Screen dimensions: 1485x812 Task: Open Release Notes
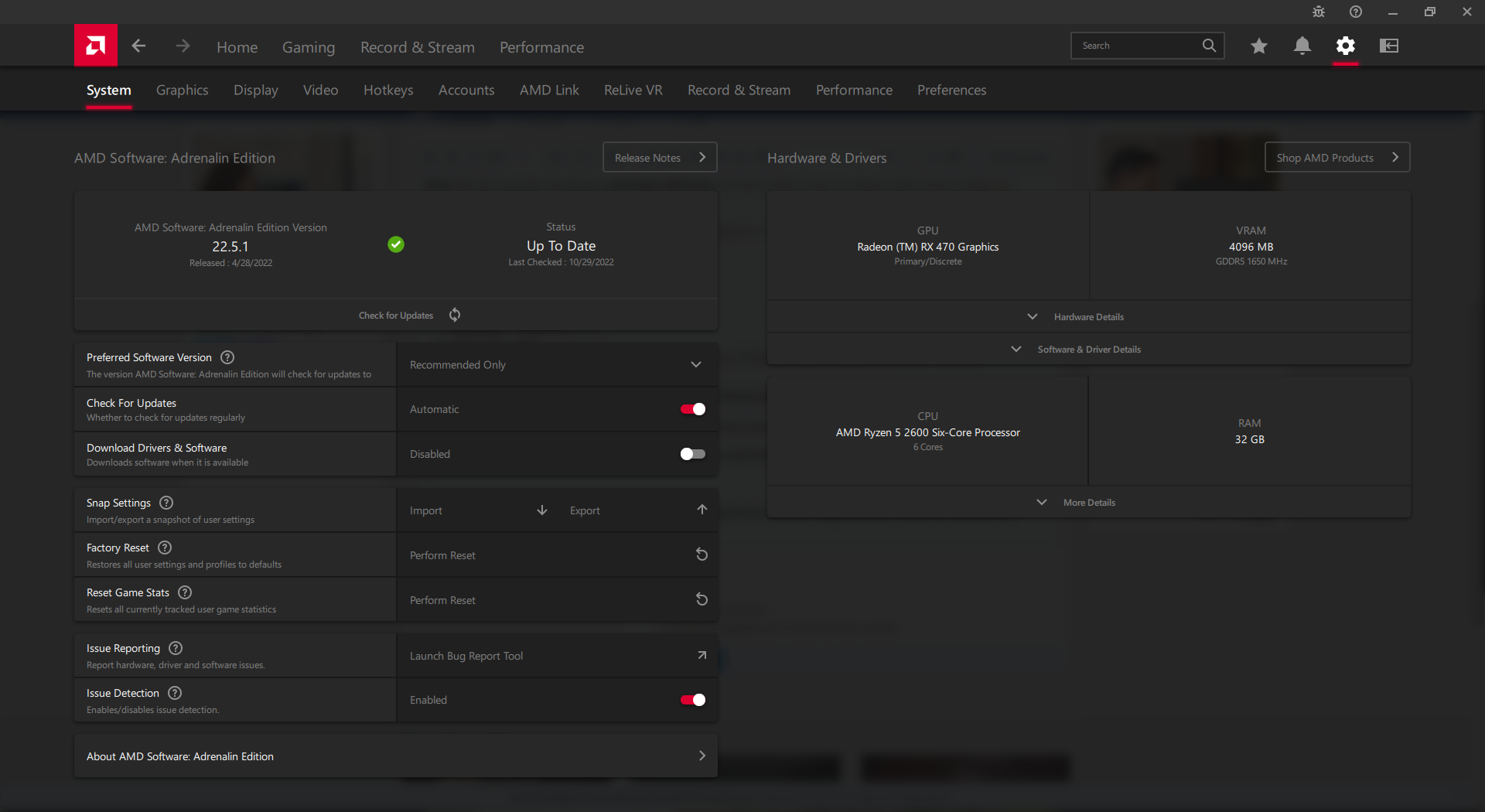click(x=660, y=157)
